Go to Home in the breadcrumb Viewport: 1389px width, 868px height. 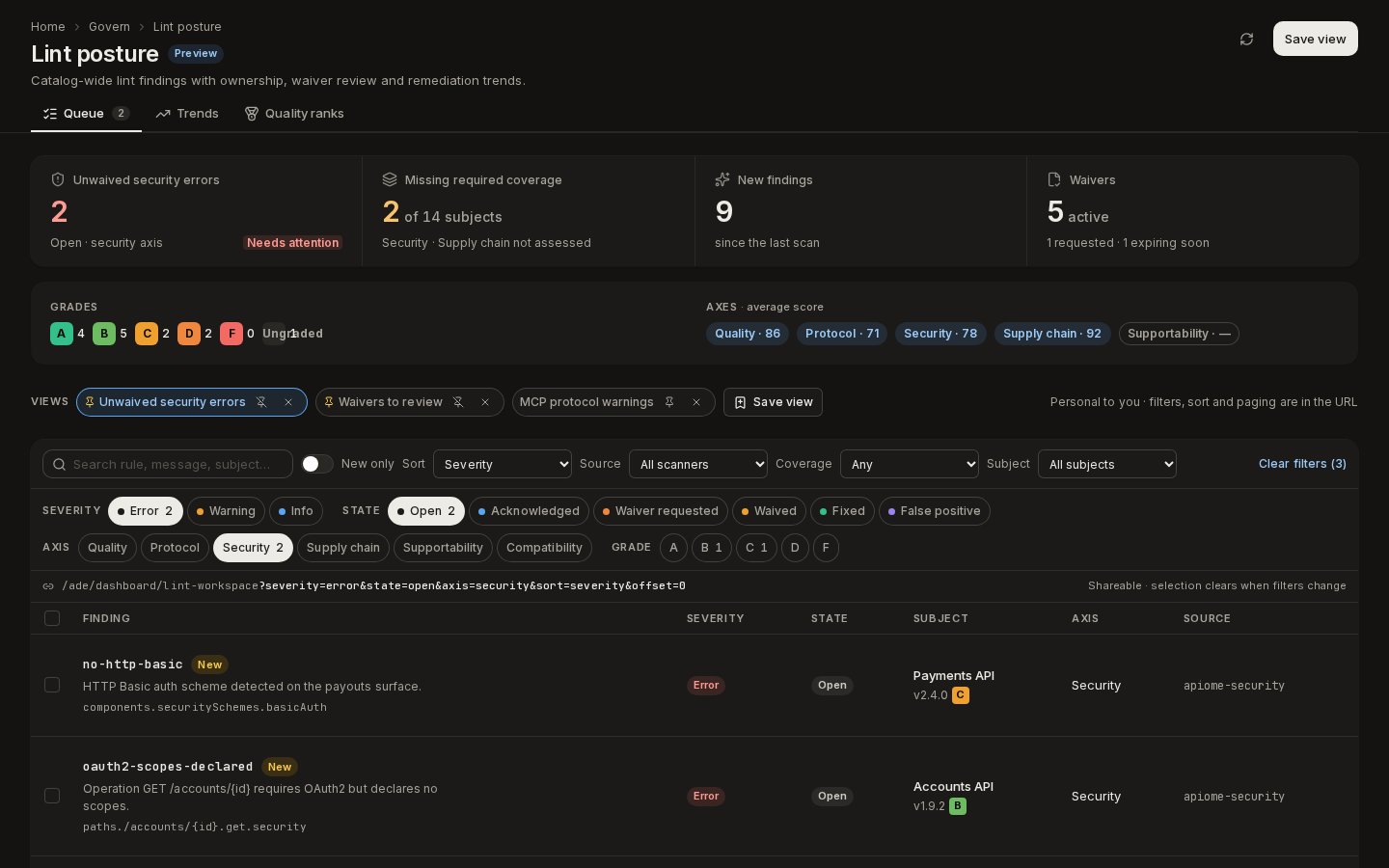pos(48,27)
